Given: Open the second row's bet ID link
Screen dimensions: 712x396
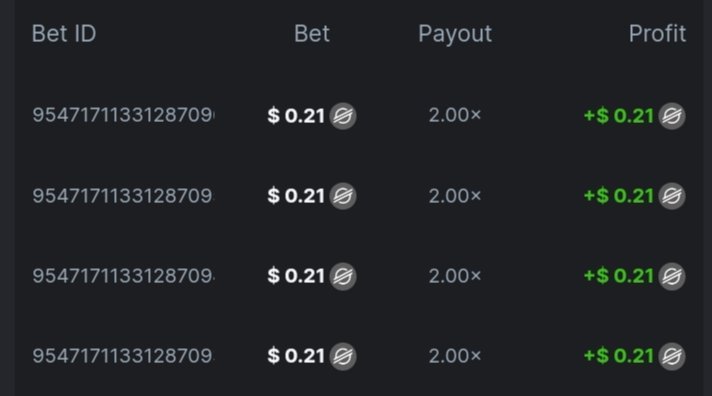Looking at the screenshot, I should (124, 196).
